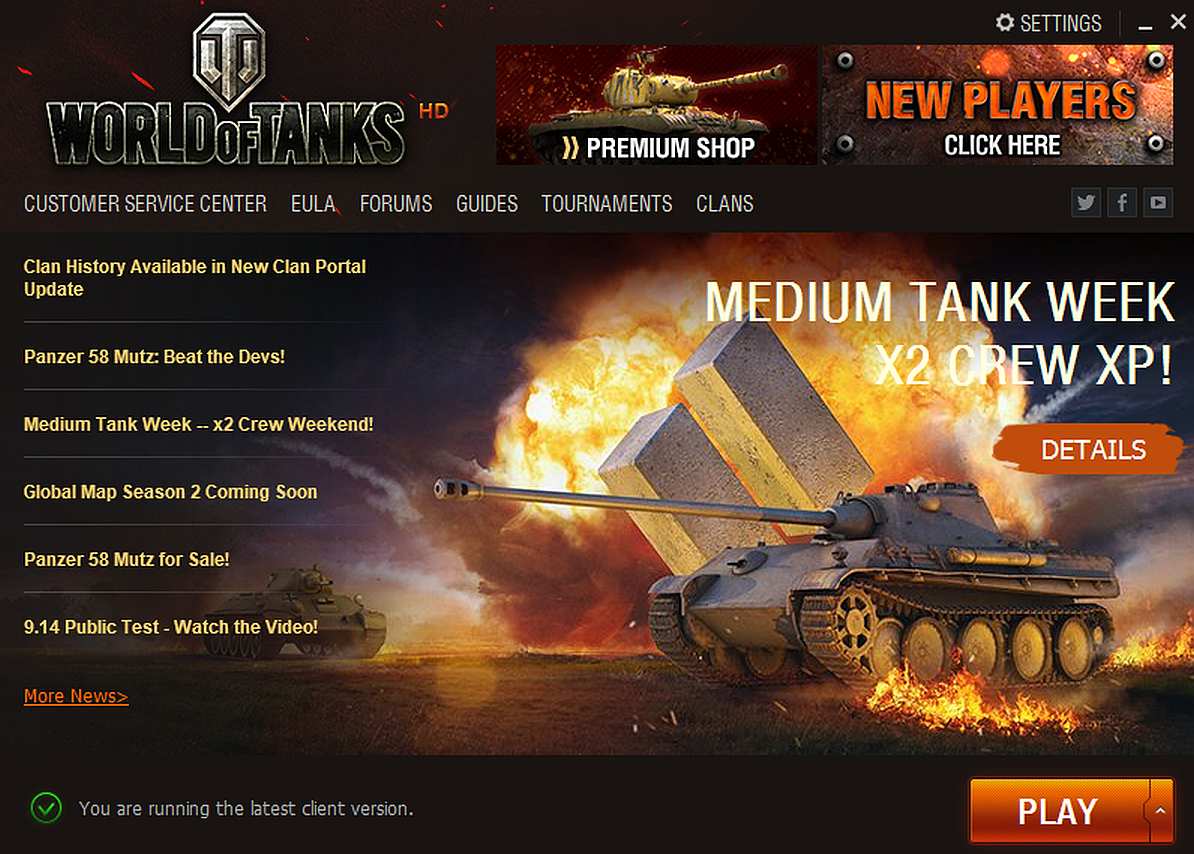Click the Settings gear icon
Viewport: 1194px width, 854px height.
point(1005,23)
